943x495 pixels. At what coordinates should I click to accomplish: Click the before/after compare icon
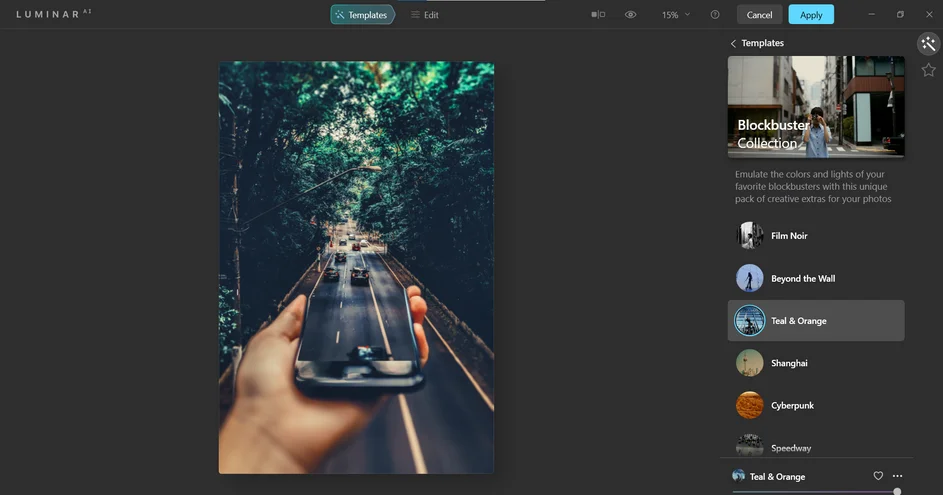[598, 15]
